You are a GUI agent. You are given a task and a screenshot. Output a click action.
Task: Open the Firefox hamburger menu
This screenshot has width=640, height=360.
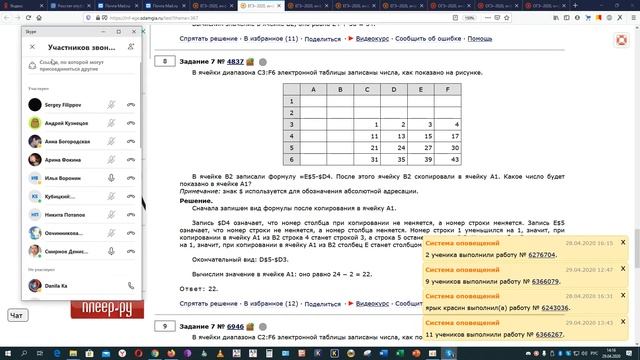pos(633,18)
